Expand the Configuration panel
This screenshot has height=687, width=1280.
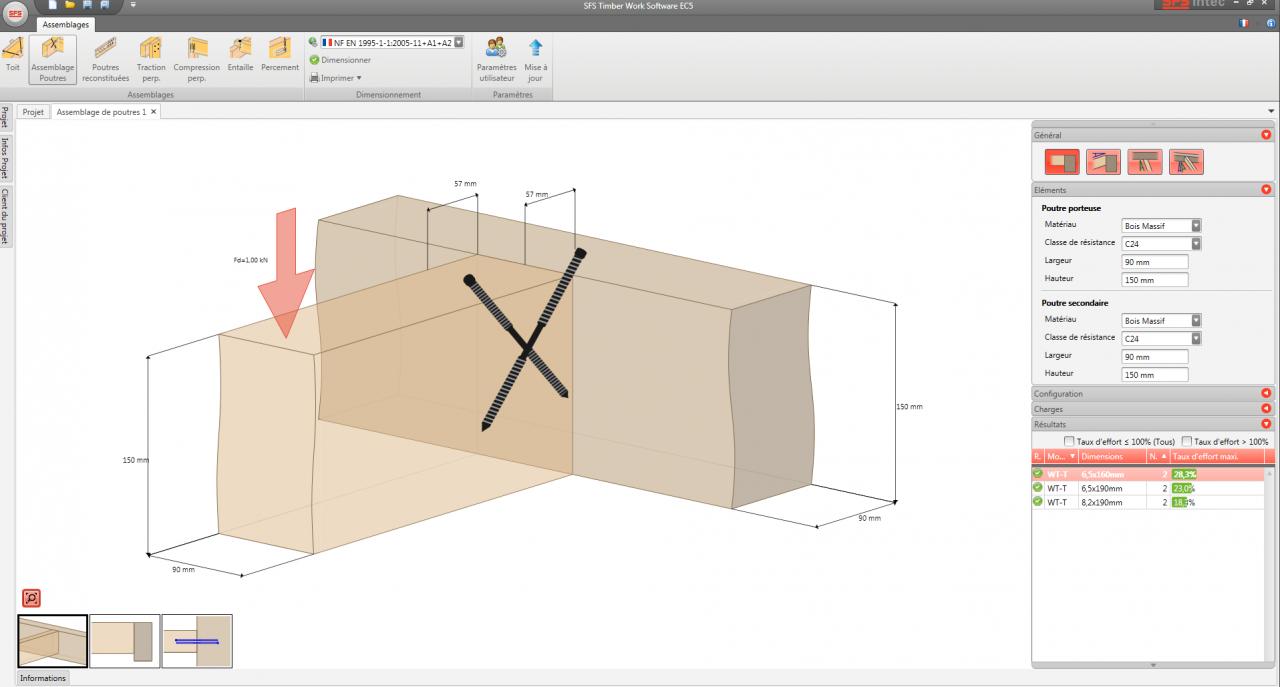[1266, 393]
